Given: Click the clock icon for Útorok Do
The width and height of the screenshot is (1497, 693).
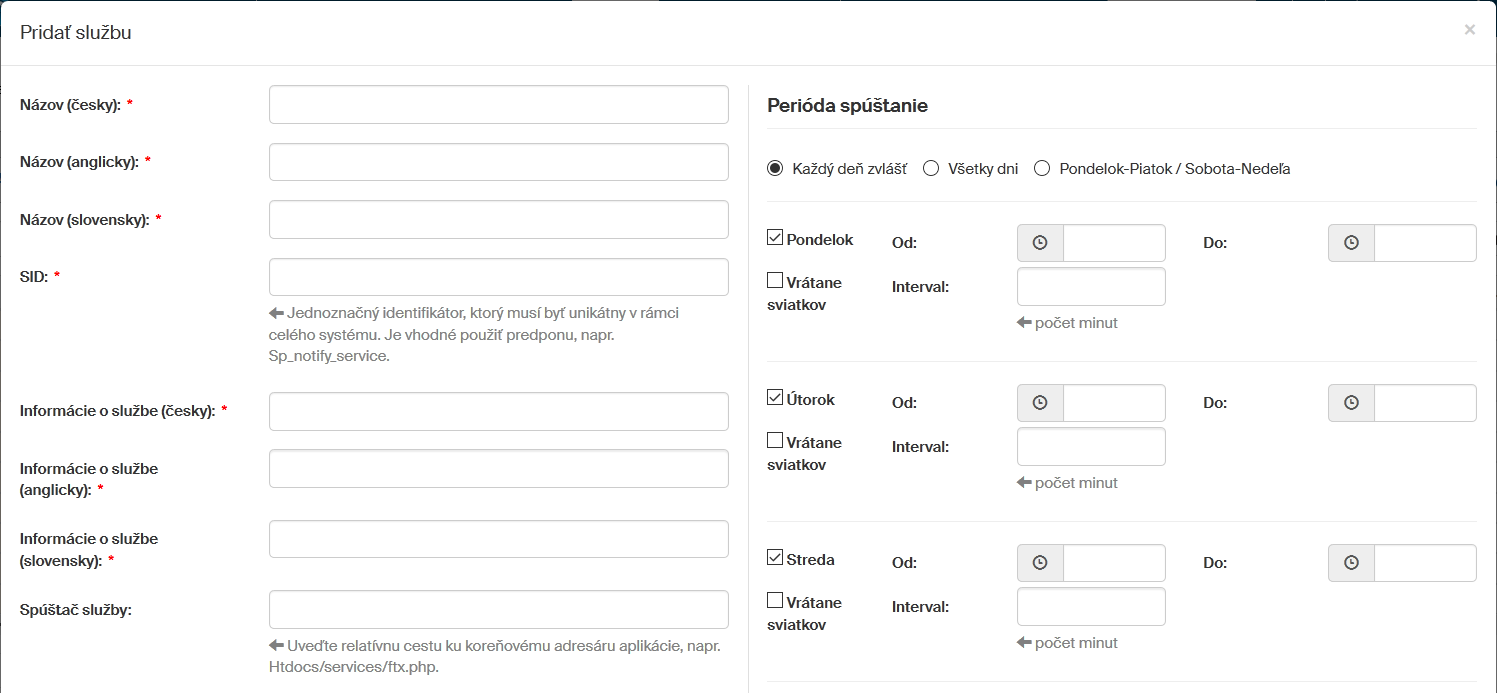Looking at the screenshot, I should (1351, 403).
